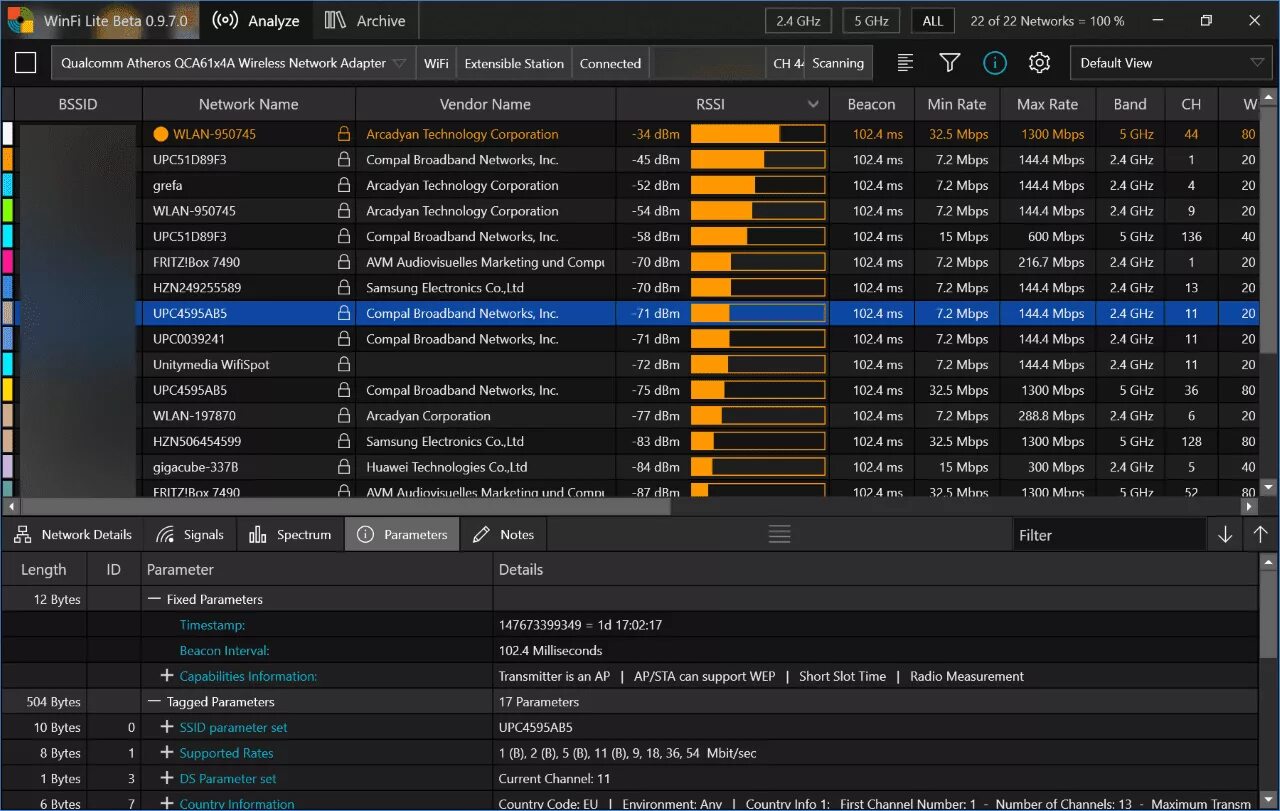This screenshot has height=811, width=1280.
Task: Click the lock icon for grefa network
Action: click(x=343, y=185)
